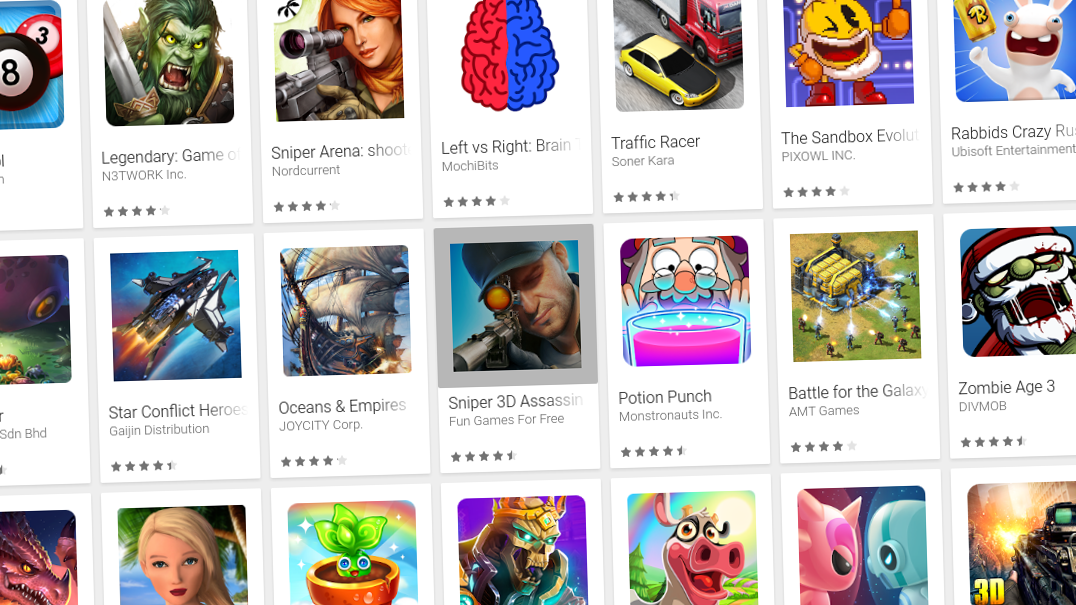Open the green plant pot game thumbnail
The width and height of the screenshot is (1076, 605).
point(353,553)
